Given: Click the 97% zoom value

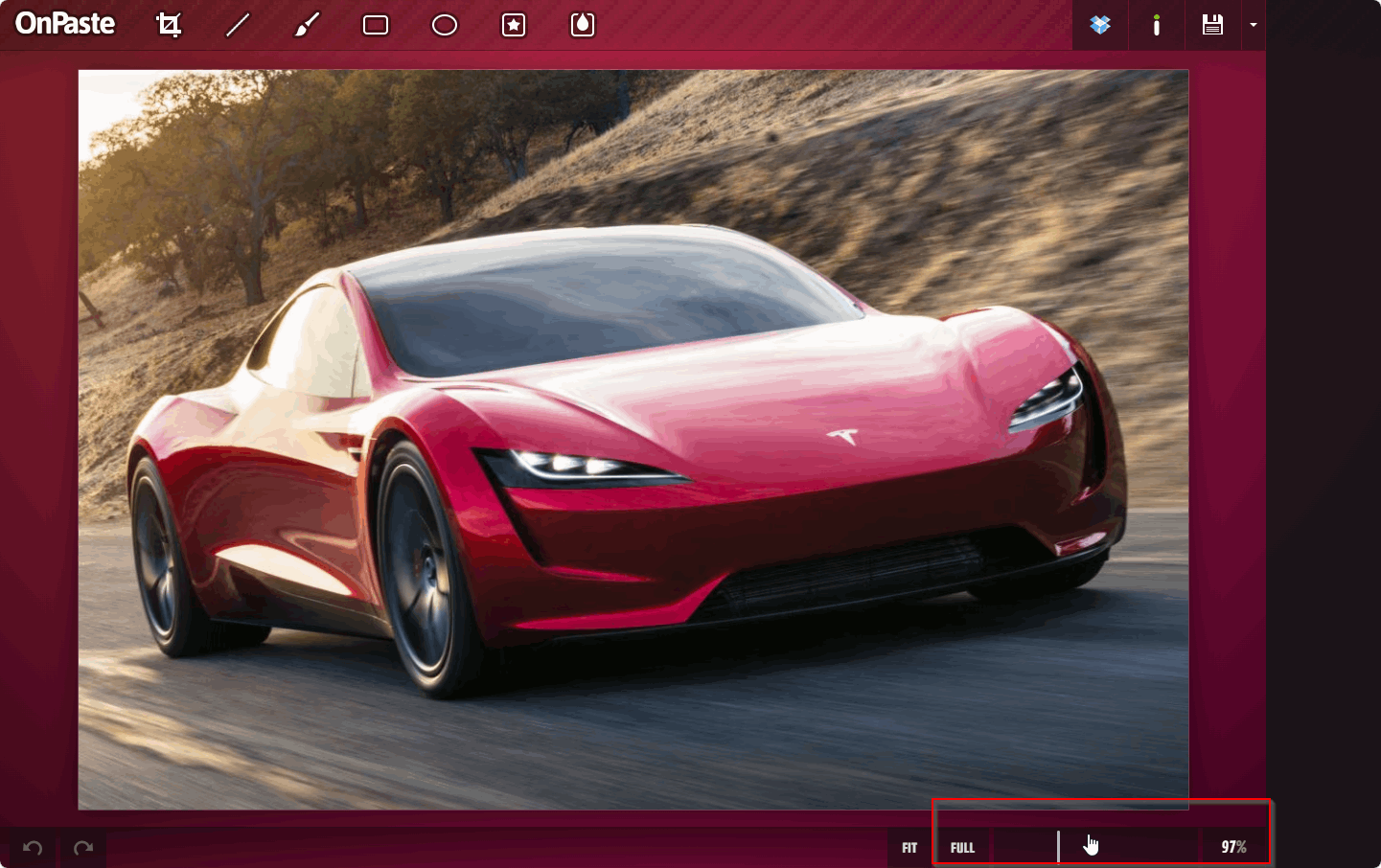Looking at the screenshot, I should point(1233,847).
